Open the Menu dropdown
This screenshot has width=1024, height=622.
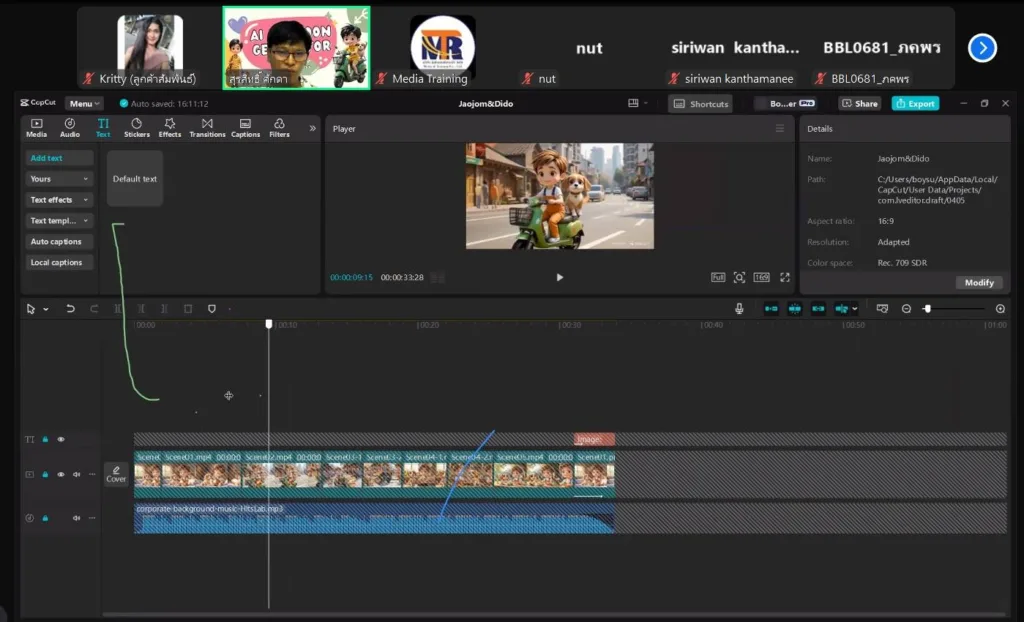(84, 103)
